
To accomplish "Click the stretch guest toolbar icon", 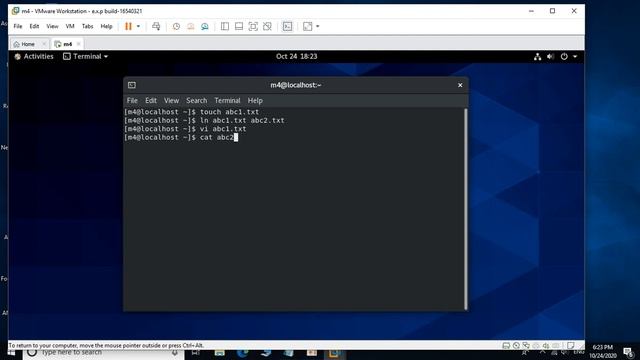I will click(307, 26).
